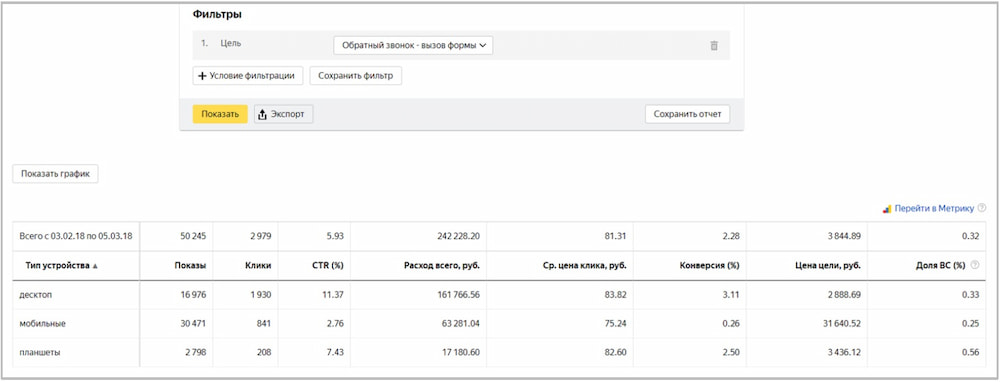Click plus icon in Условие фильтрации
The image size is (1000, 382).
[202, 76]
